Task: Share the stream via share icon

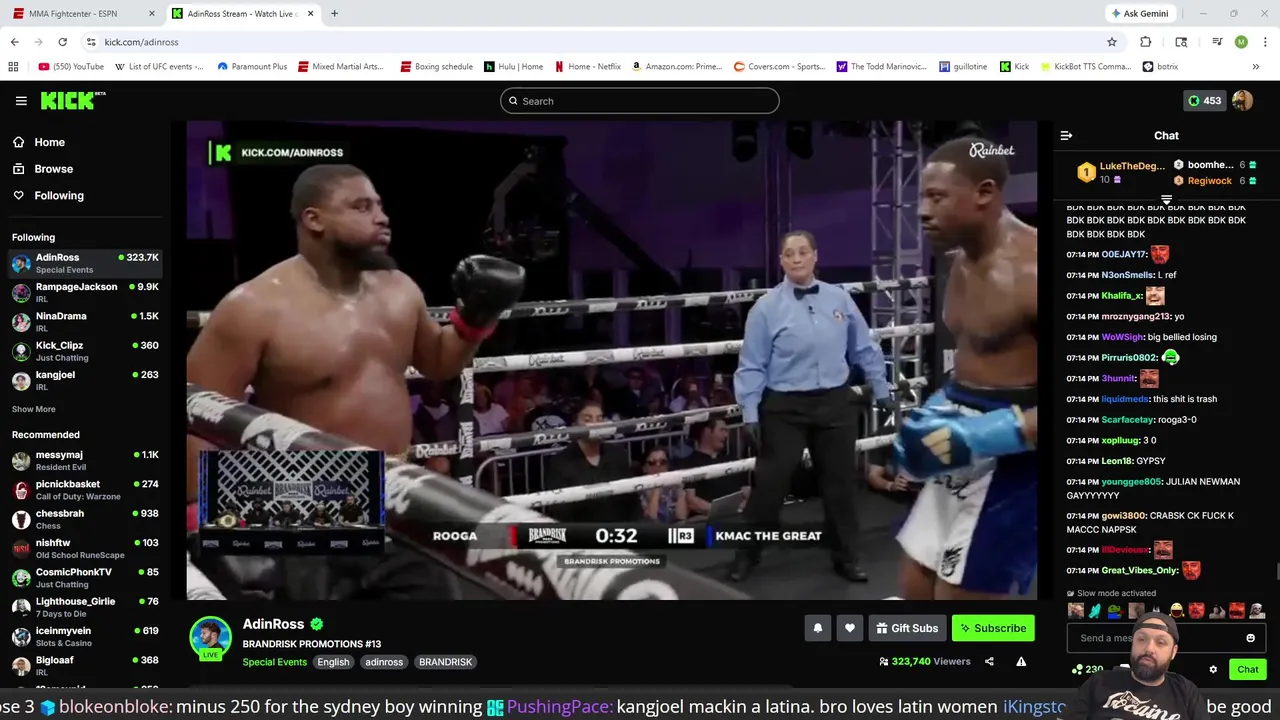Action: pos(989,661)
